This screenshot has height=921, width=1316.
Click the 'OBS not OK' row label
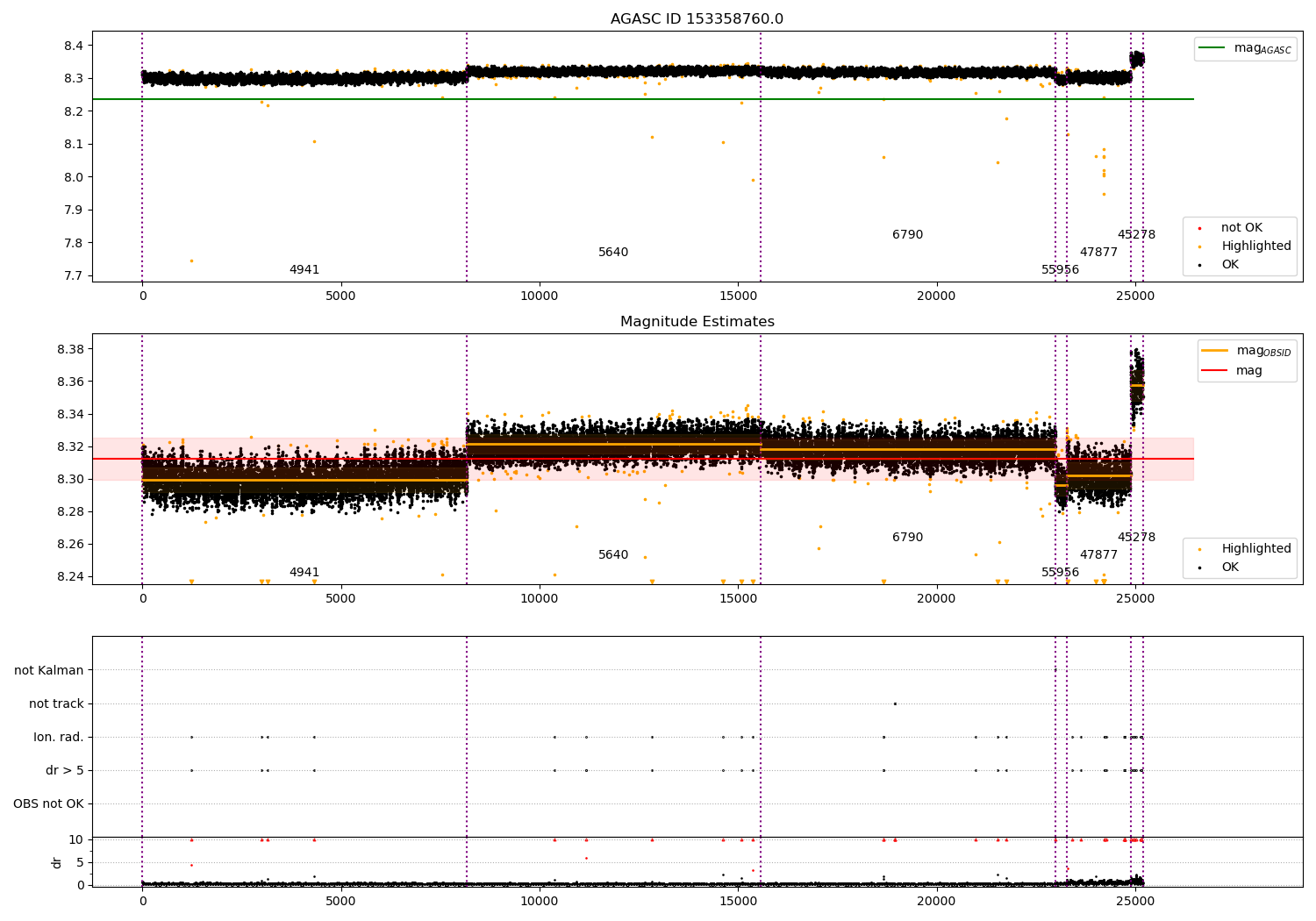[x=48, y=804]
